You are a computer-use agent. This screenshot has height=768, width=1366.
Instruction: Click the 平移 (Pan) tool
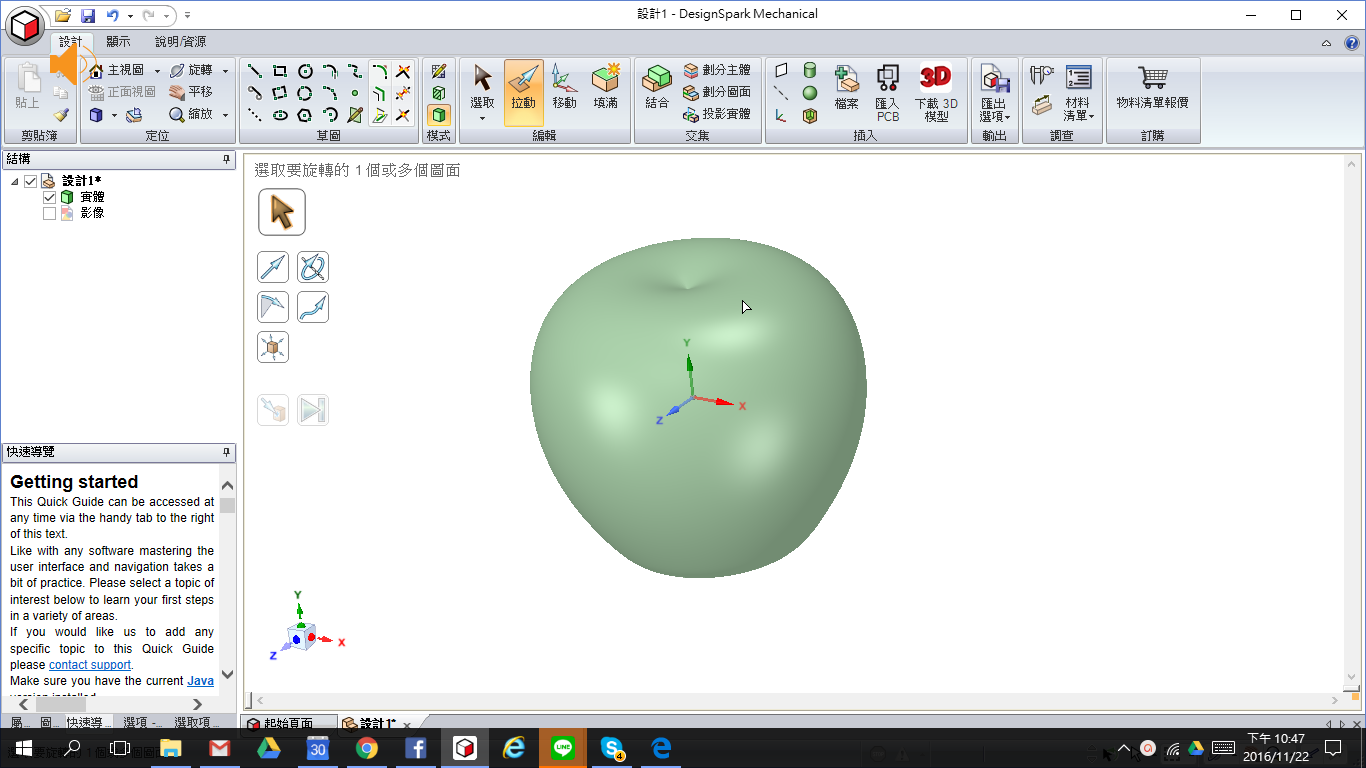191,92
